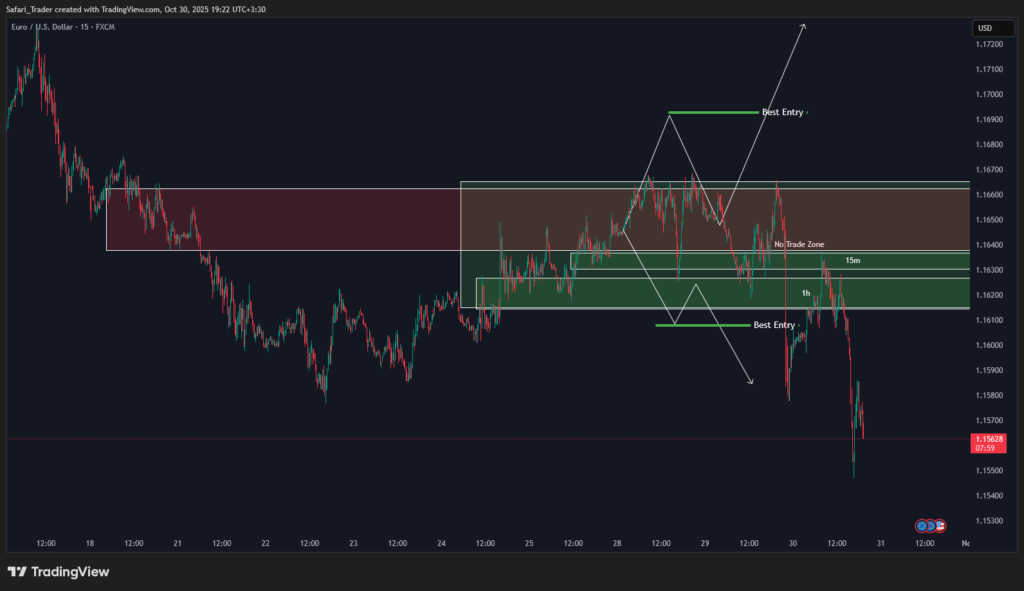Screen dimensions: 1024x591
Task: Select the lower Best Entry label
Action: (x=774, y=325)
